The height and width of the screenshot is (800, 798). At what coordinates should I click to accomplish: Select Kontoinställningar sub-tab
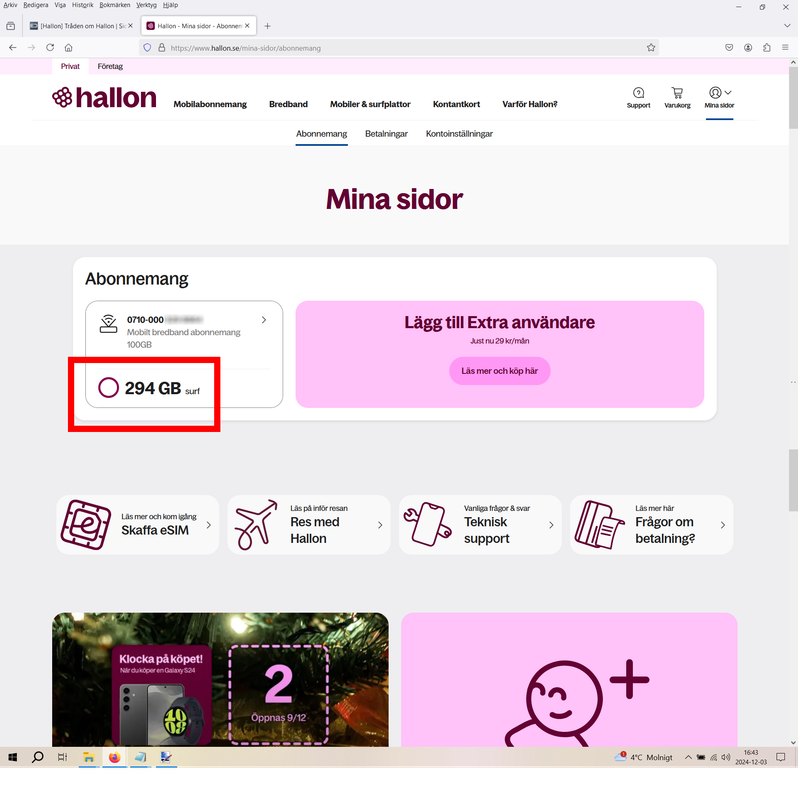459,134
